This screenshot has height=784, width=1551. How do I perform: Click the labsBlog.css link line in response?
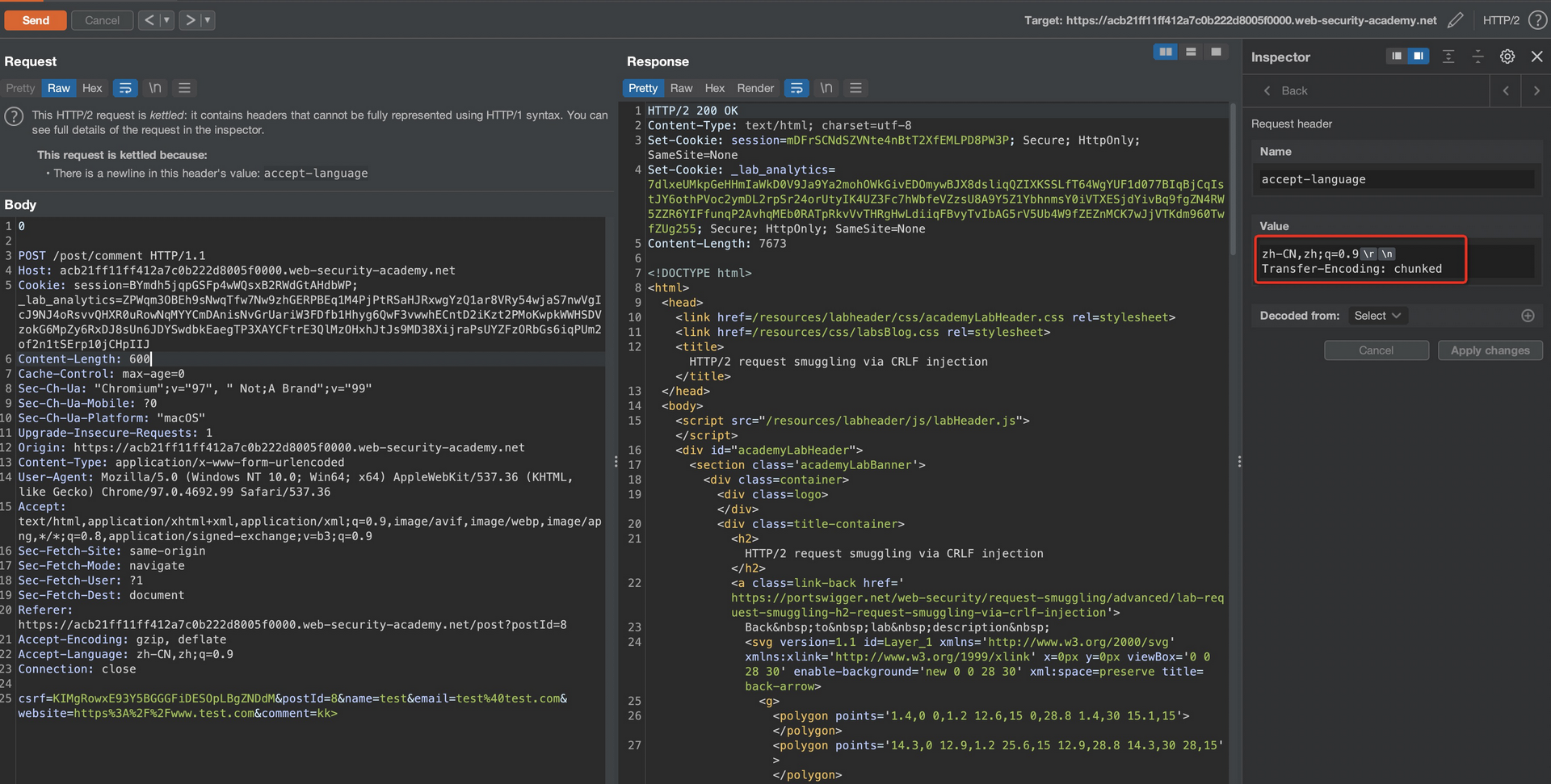click(x=863, y=332)
